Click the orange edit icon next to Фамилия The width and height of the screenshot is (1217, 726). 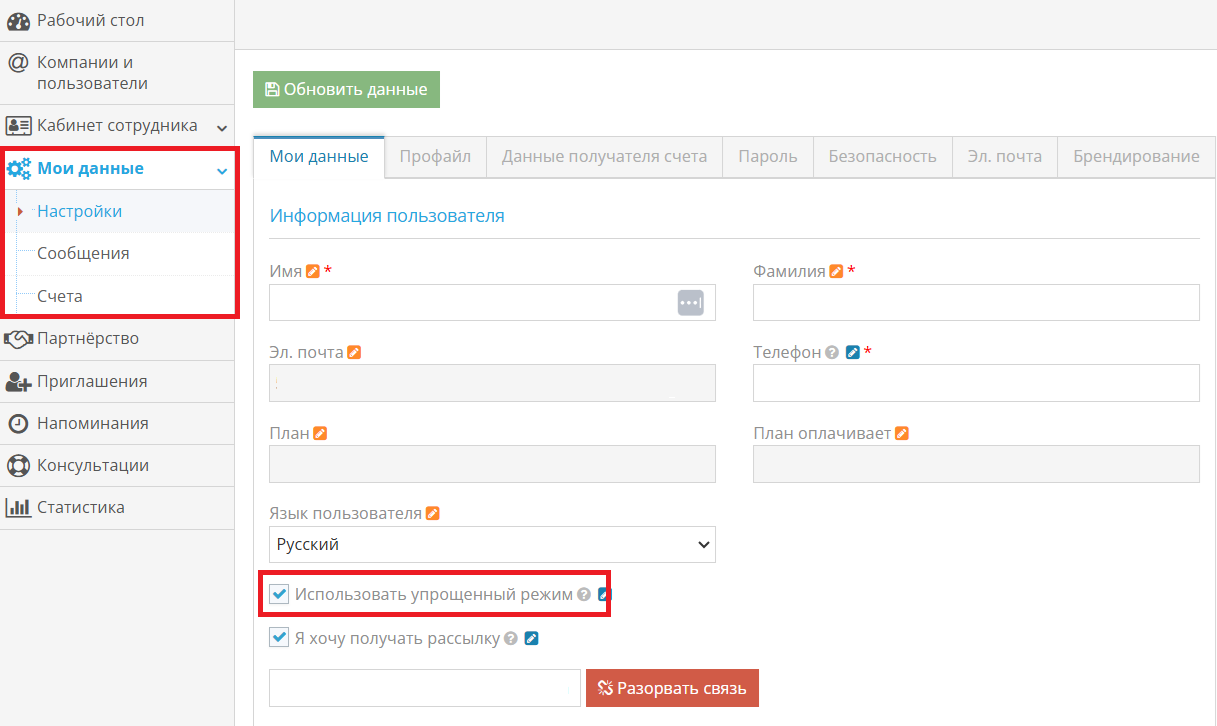coord(835,271)
